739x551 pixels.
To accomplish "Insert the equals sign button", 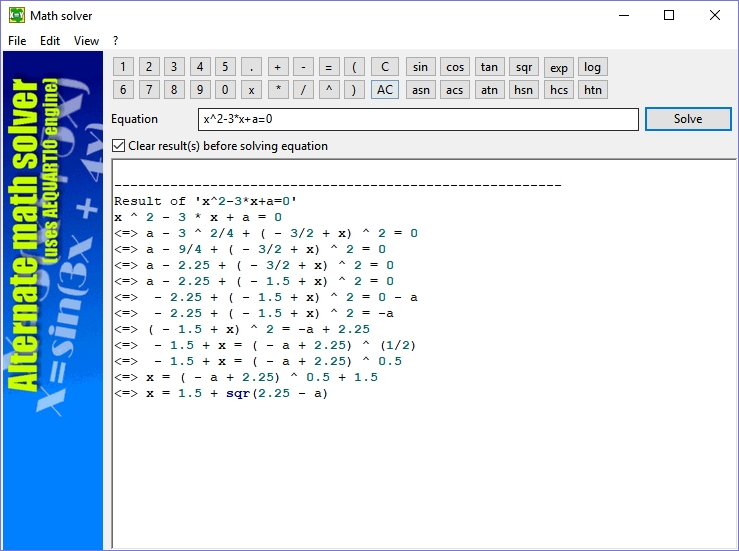I will click(x=329, y=67).
